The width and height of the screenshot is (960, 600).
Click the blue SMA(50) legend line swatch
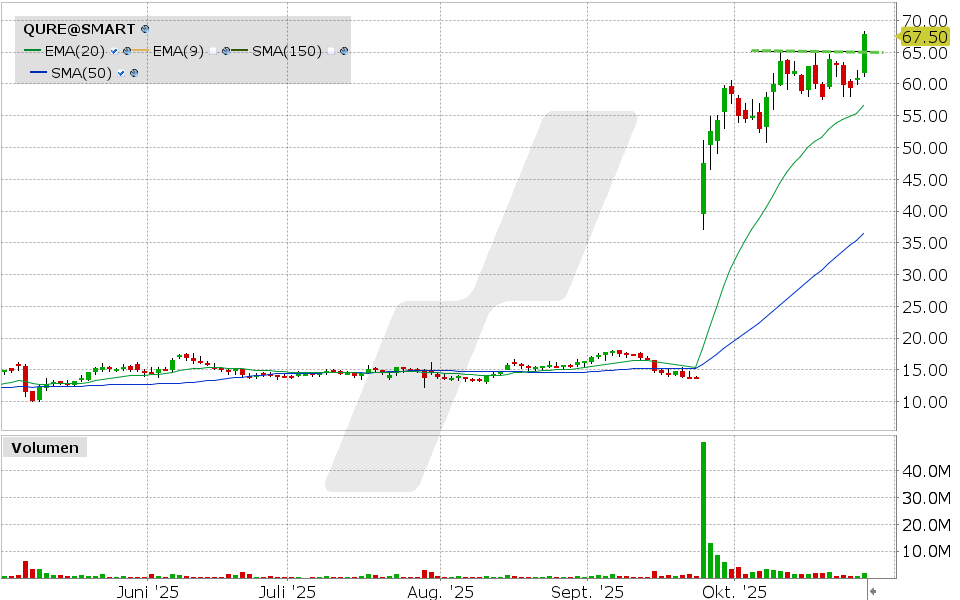click(x=38, y=73)
